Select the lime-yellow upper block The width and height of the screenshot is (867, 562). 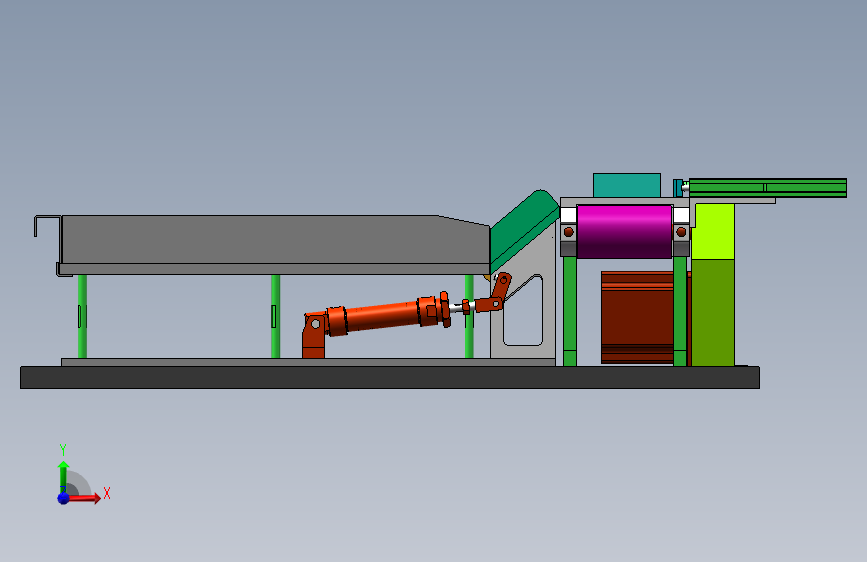click(713, 231)
